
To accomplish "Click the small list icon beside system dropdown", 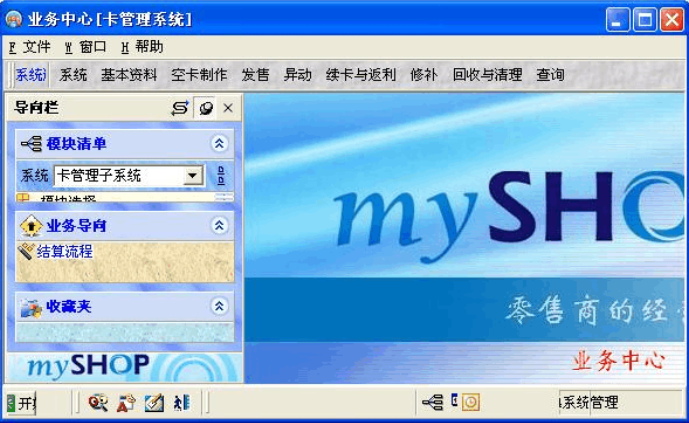I will (x=221, y=176).
